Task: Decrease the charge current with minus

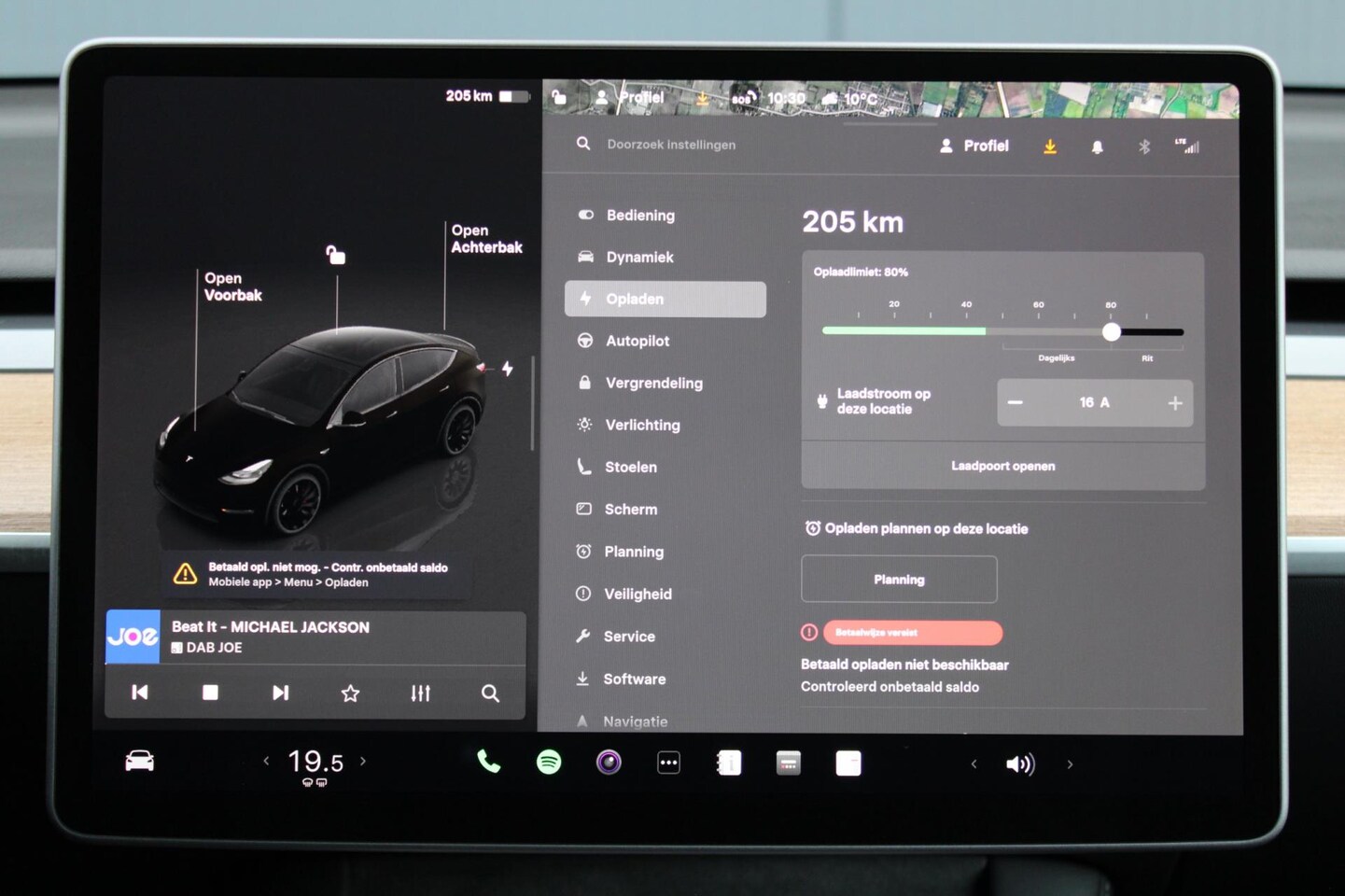Action: [1016, 403]
